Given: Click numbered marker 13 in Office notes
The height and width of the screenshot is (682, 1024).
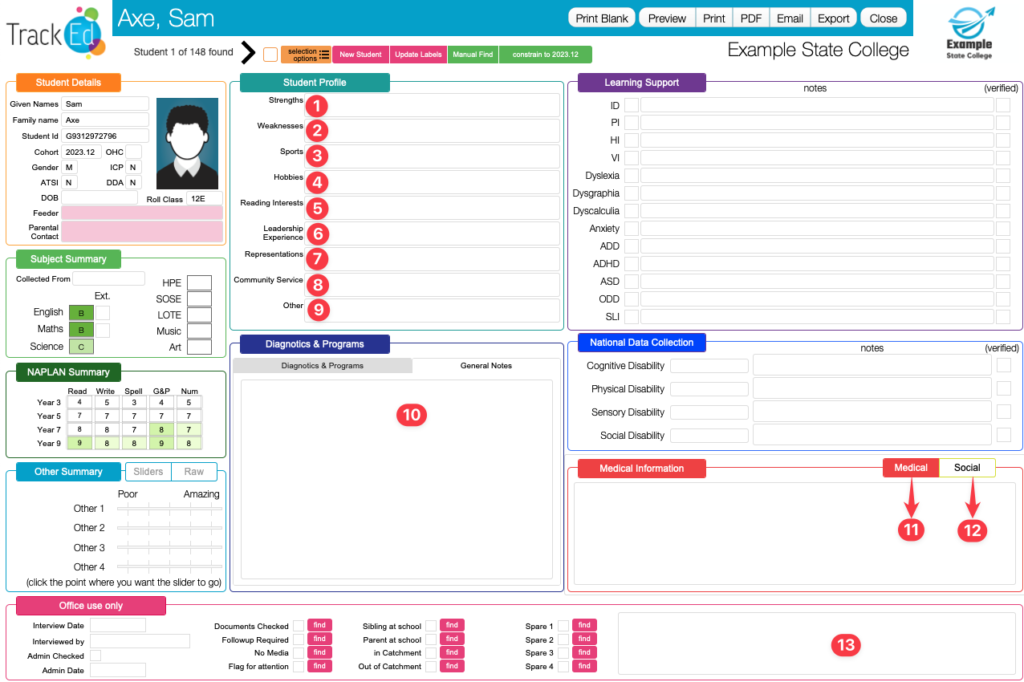Looking at the screenshot, I should [846, 645].
